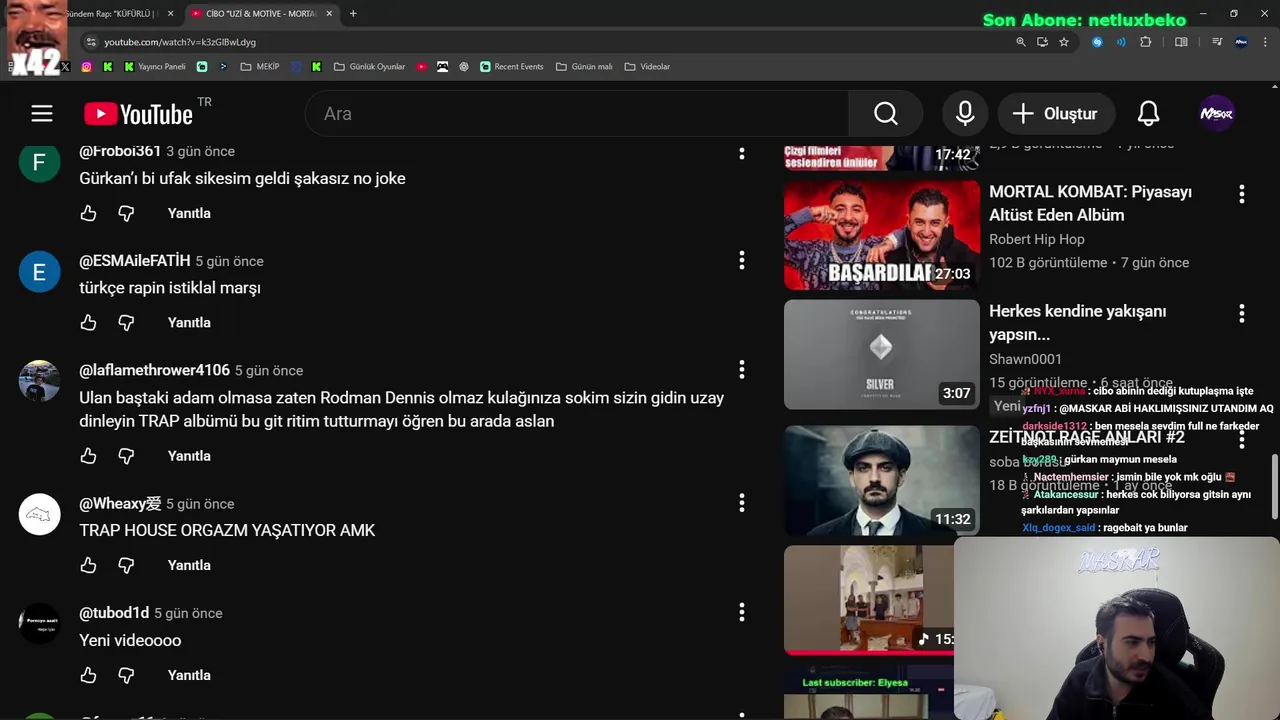Open options menu for @Wheaxy comment

pyautogui.click(x=741, y=503)
